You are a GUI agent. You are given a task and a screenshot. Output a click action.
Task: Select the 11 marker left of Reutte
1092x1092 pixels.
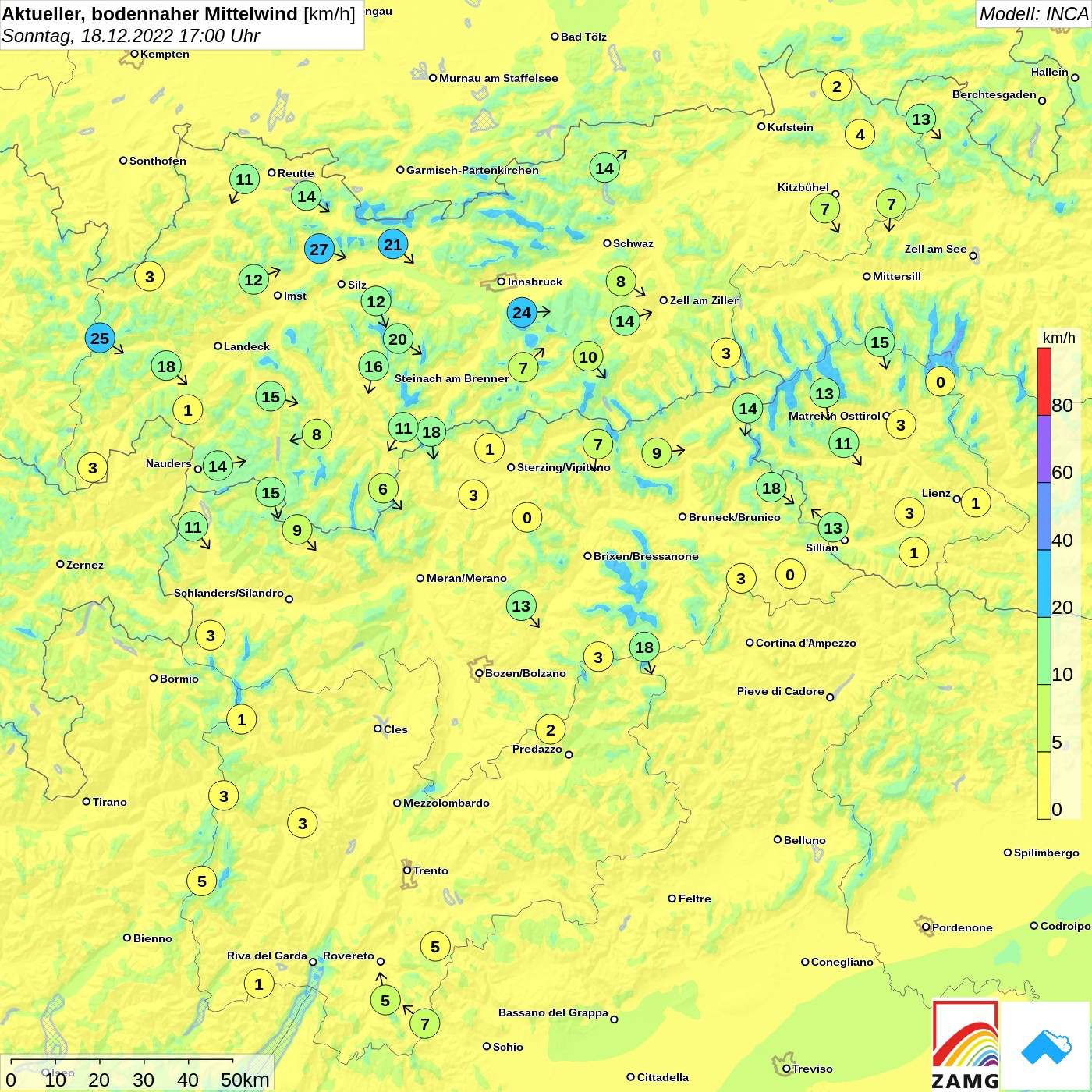[x=244, y=179]
